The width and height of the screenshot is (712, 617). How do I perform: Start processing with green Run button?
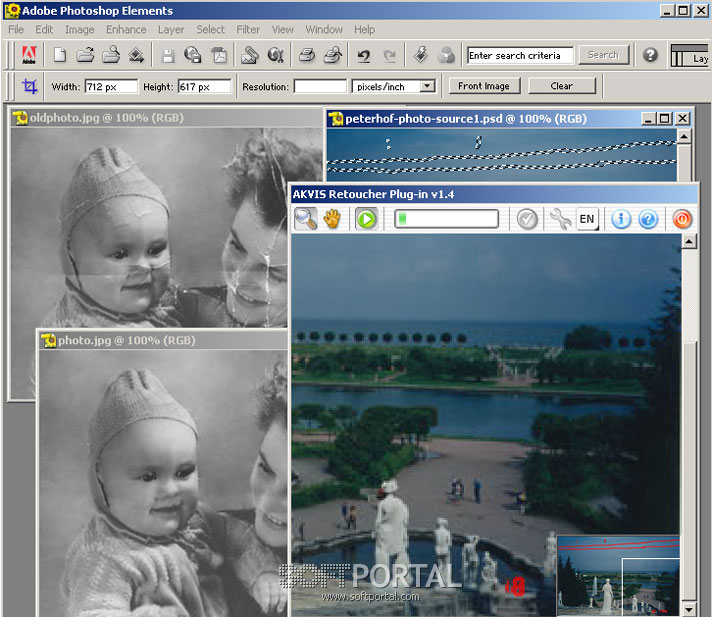pos(366,219)
